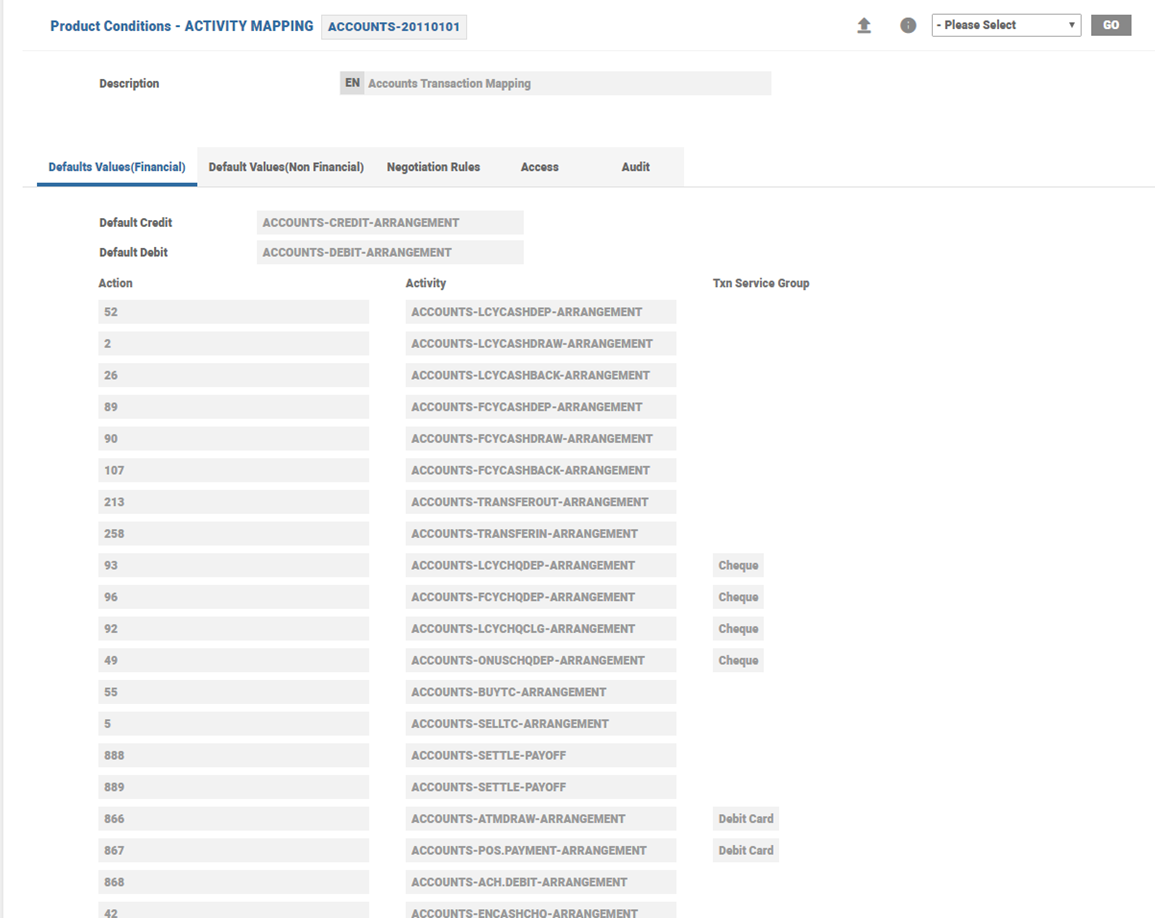Open the Please Select dropdown

click(1005, 25)
